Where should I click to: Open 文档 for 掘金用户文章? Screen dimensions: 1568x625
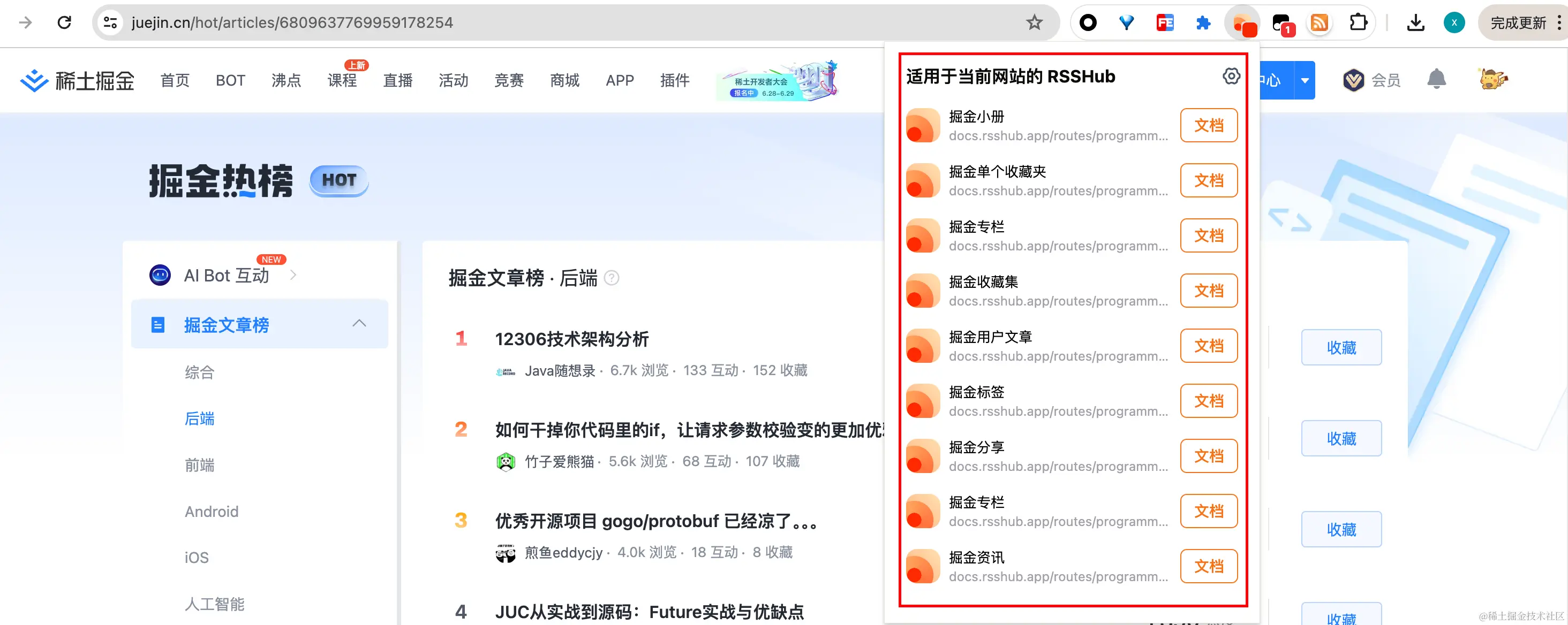[x=1208, y=345]
